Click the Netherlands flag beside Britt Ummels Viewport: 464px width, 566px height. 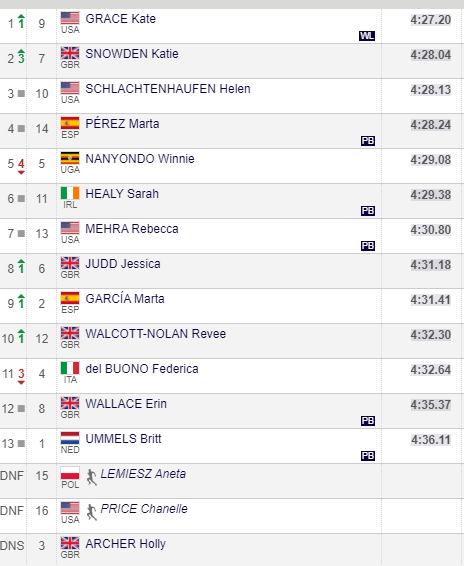(70, 438)
